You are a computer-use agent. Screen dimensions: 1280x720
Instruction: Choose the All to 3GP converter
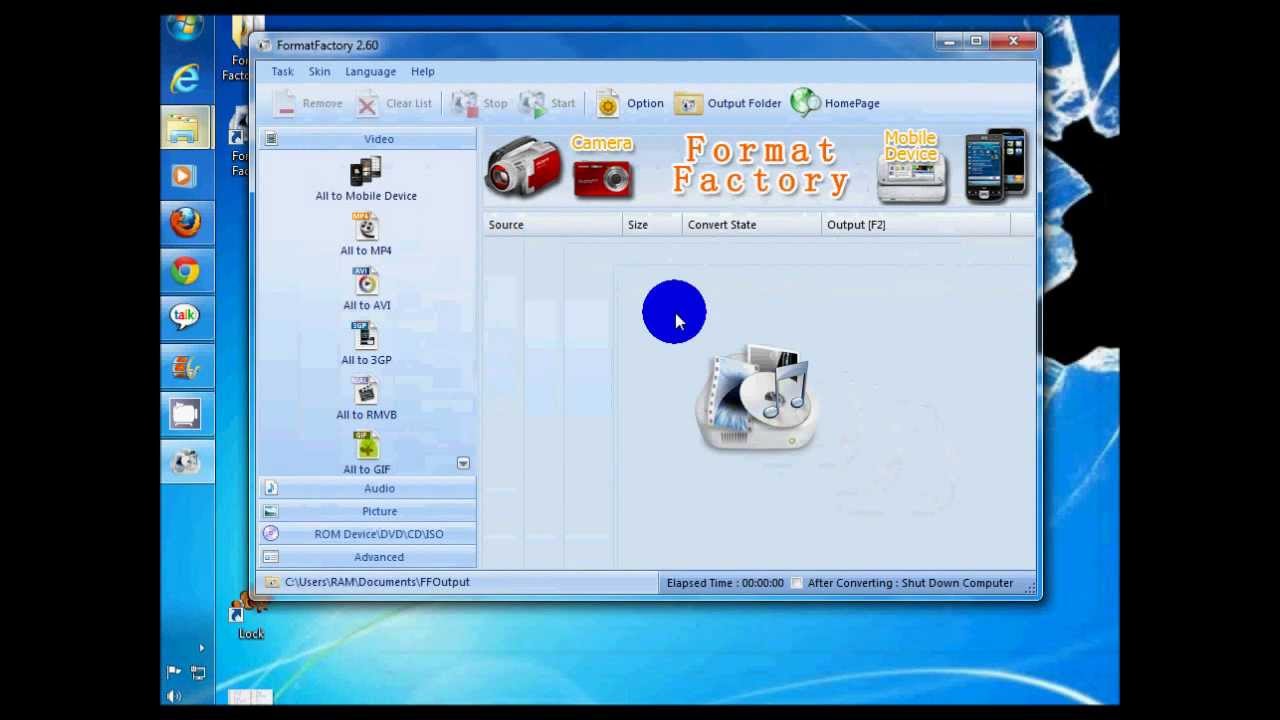(366, 345)
